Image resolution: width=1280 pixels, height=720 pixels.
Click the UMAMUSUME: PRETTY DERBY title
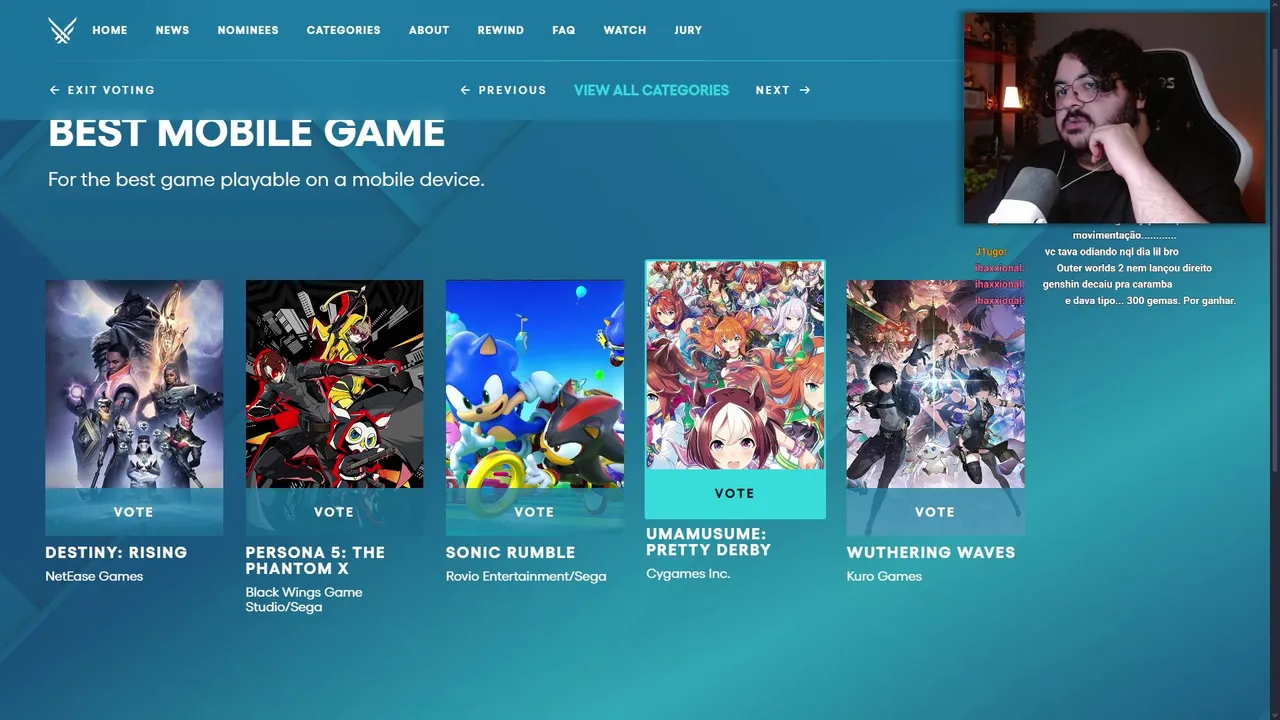tap(708, 542)
